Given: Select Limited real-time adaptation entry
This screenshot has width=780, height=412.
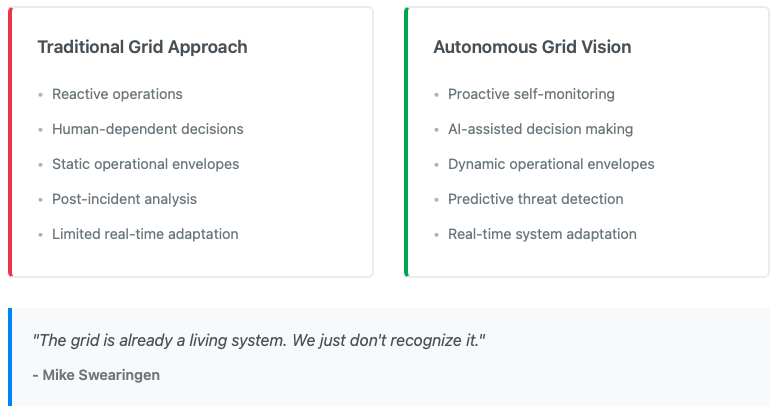Looking at the screenshot, I should (x=145, y=234).
